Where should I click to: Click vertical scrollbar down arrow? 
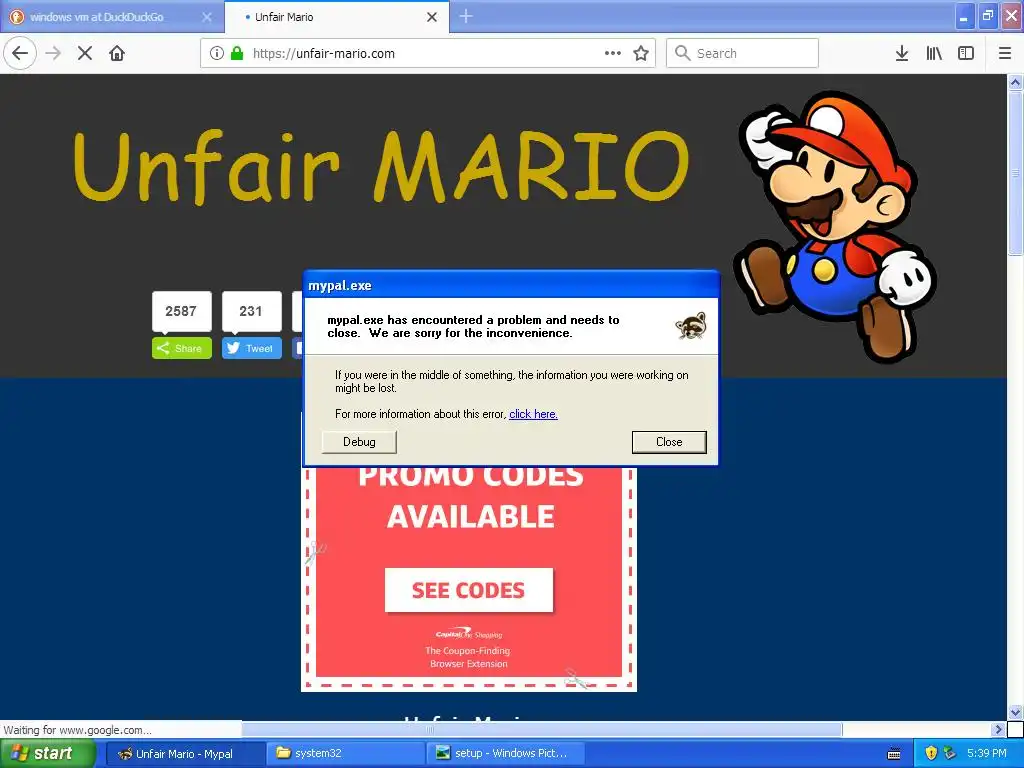[x=1015, y=712]
